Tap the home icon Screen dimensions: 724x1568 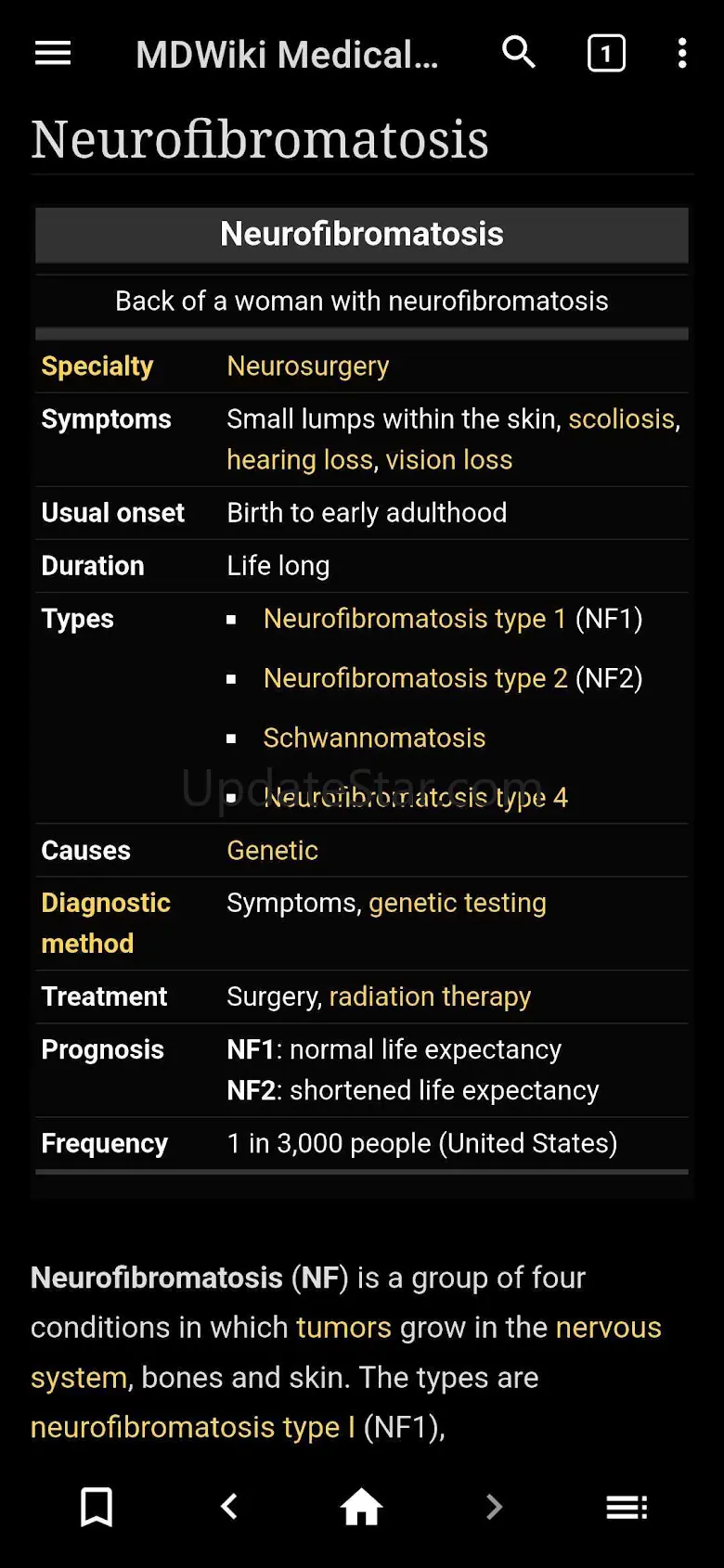click(362, 1507)
